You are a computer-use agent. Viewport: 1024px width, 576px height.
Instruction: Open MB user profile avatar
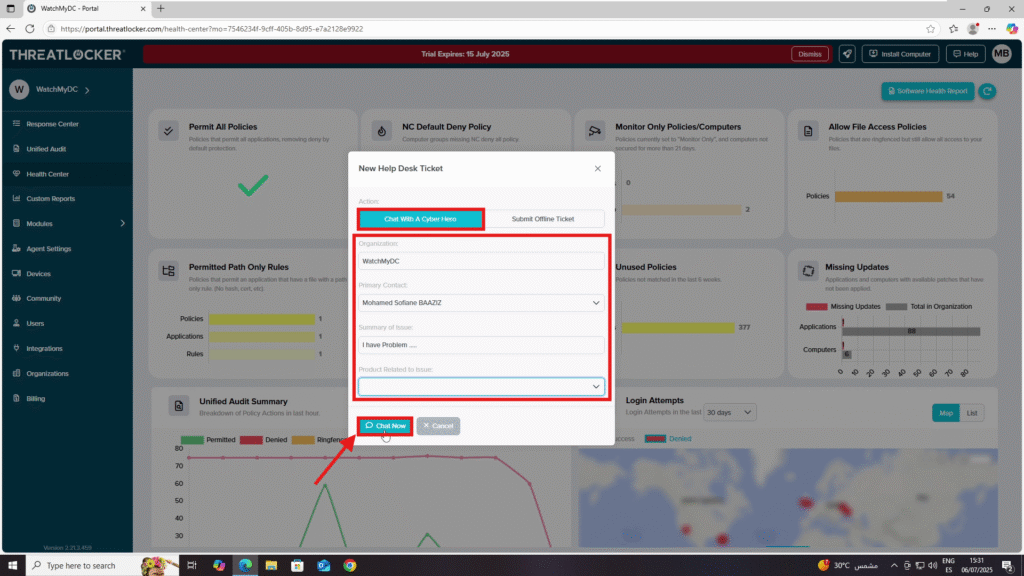(1002, 54)
